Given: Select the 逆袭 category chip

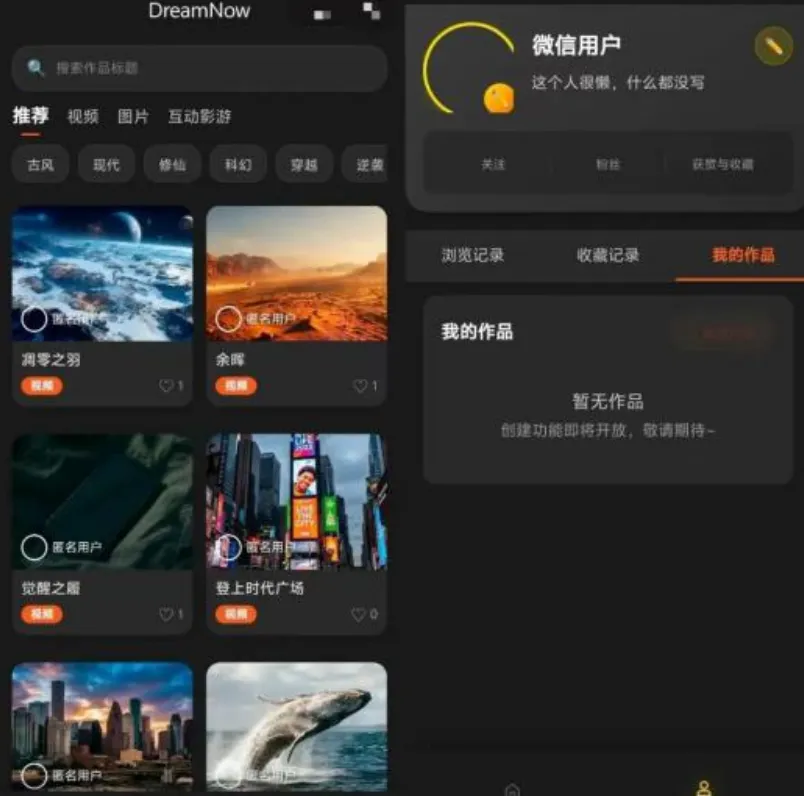Looking at the screenshot, I should point(365,164).
